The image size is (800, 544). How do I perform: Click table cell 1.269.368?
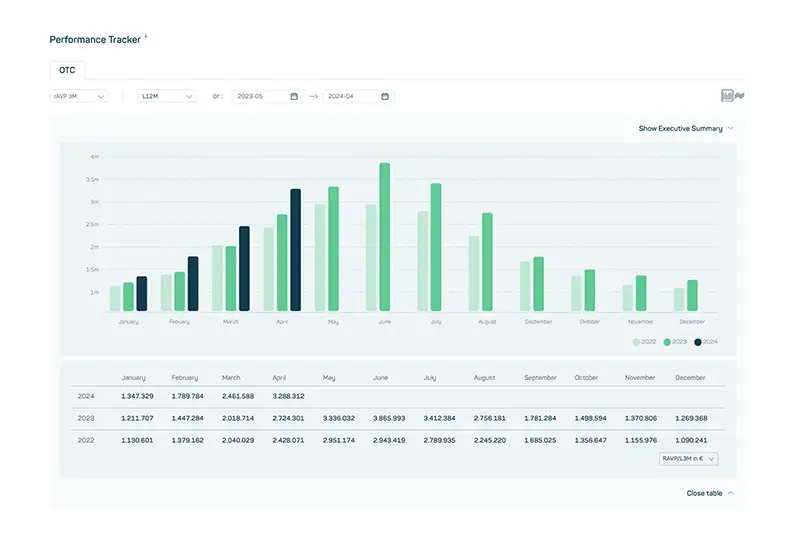point(691,418)
